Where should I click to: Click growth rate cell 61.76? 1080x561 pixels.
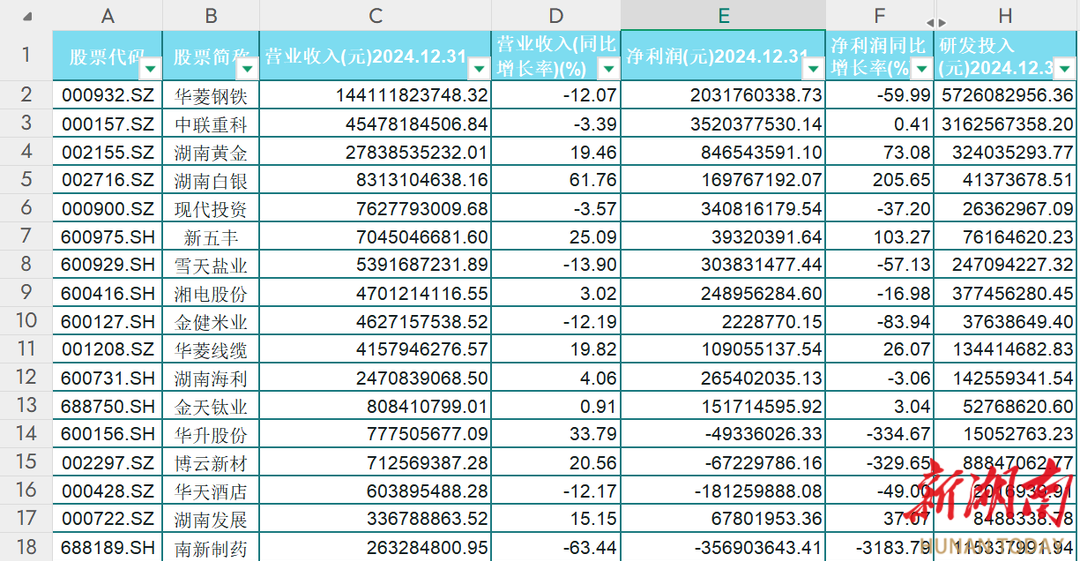(x=556, y=180)
